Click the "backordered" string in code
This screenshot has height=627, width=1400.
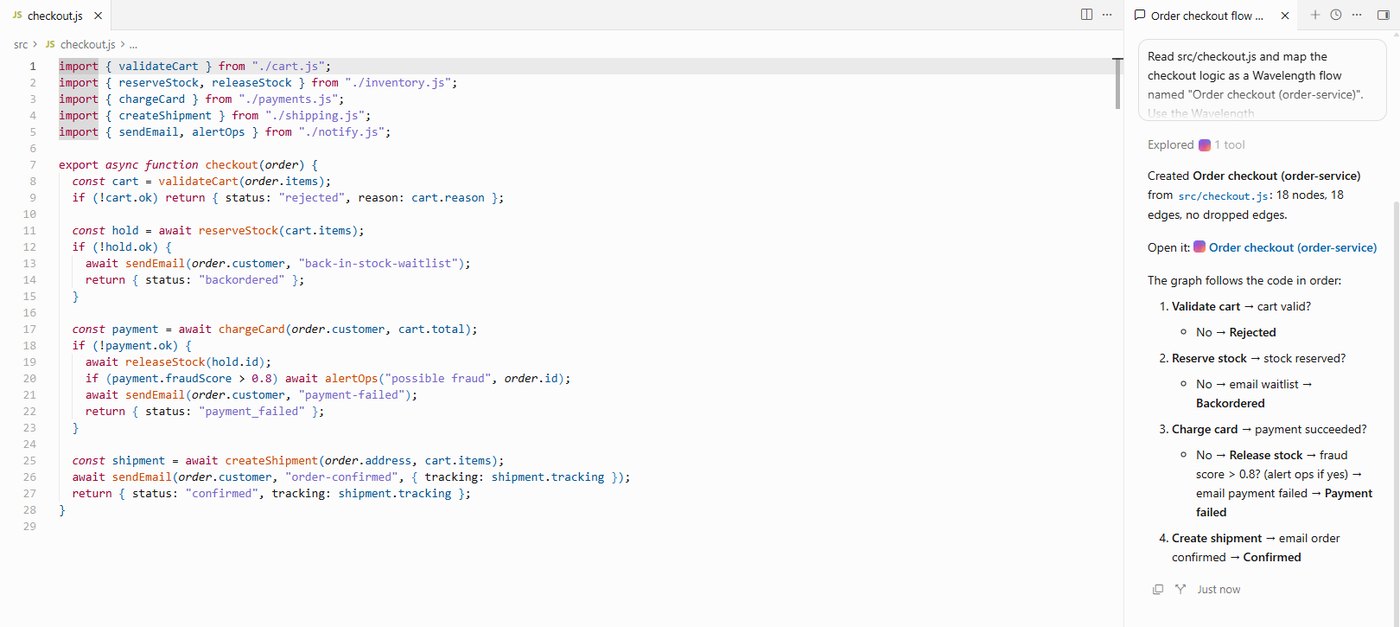241,280
